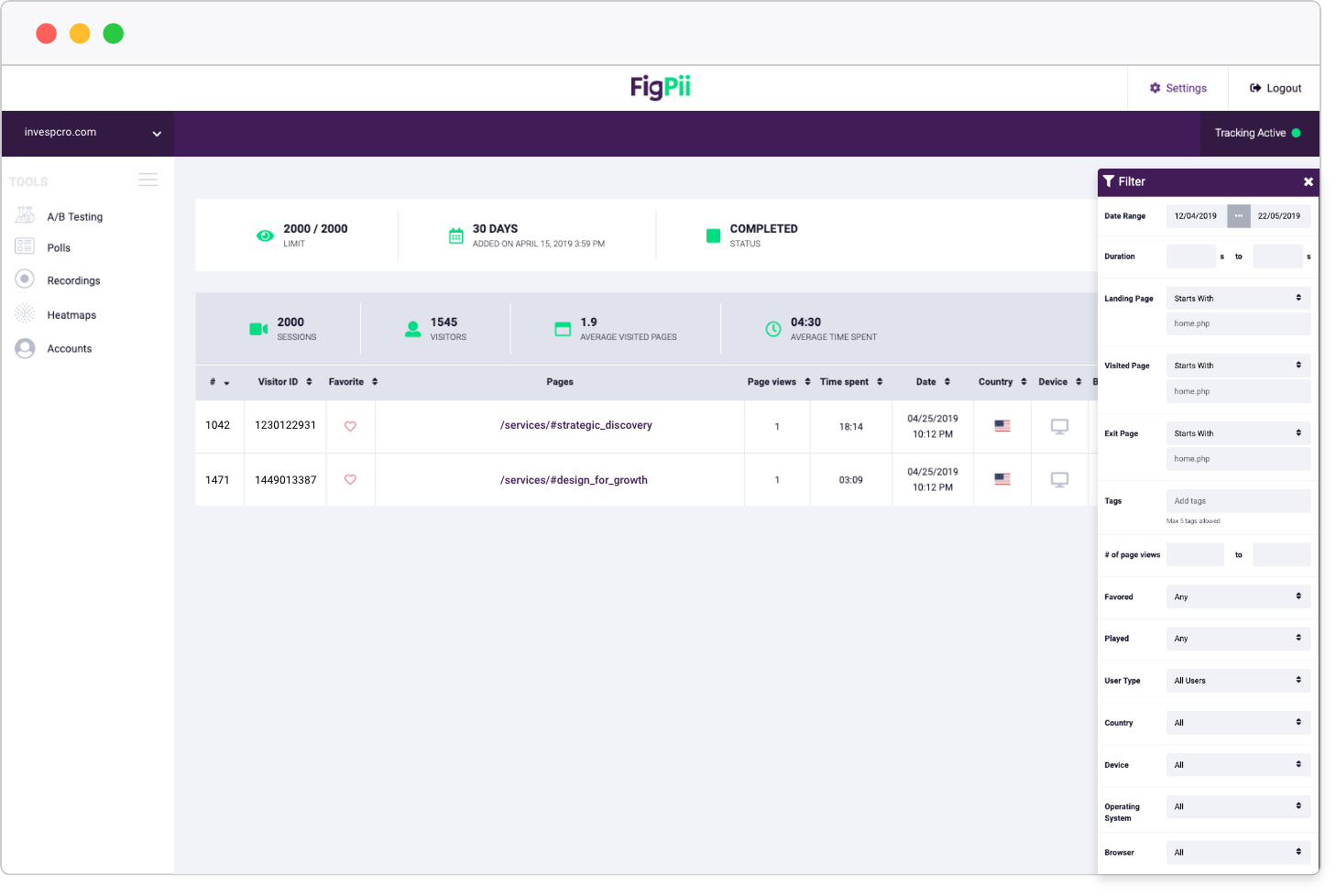
Task: Open Polls in the sidebar
Action: (59, 248)
